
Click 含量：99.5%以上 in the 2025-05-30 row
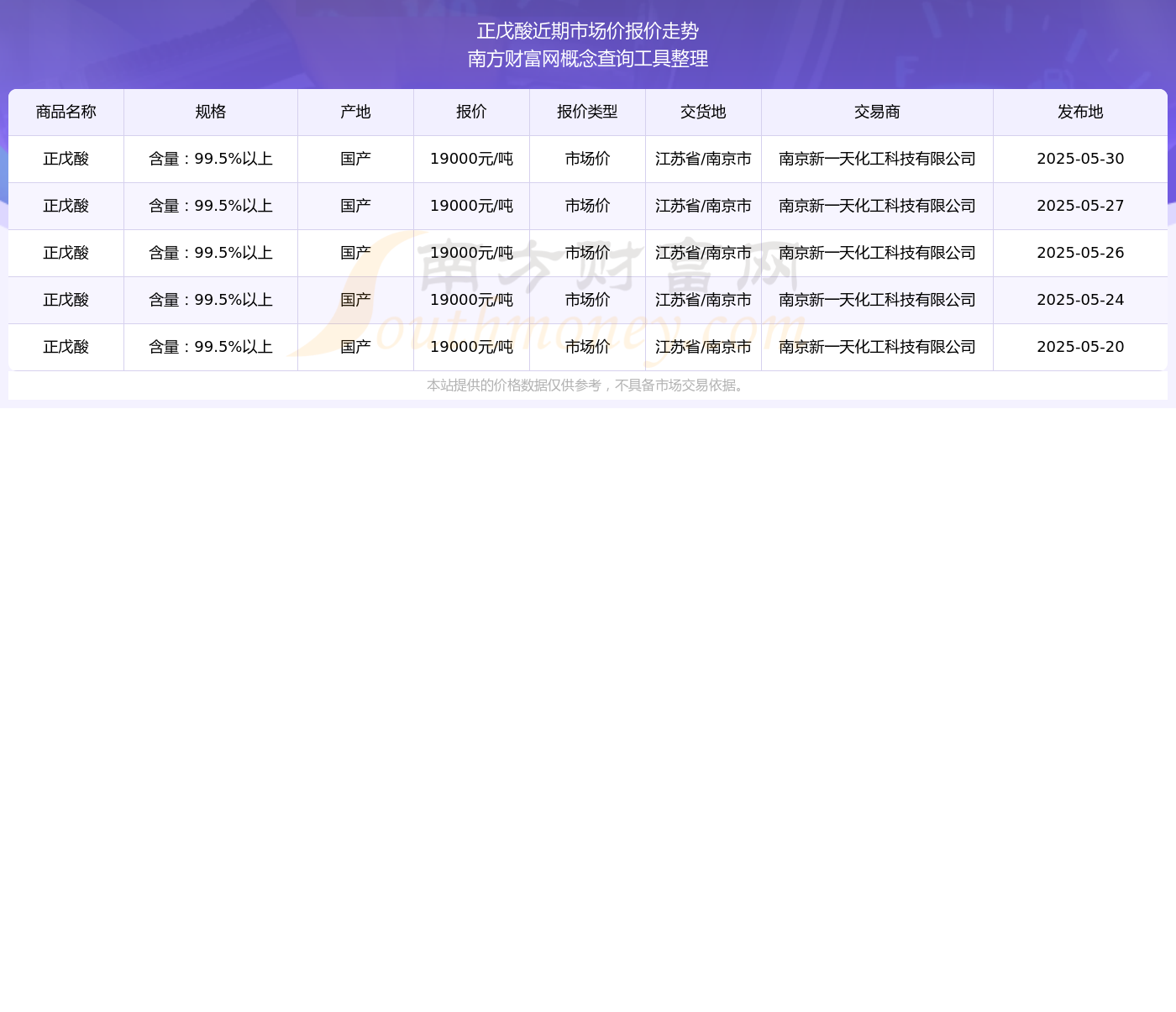pyautogui.click(x=211, y=159)
